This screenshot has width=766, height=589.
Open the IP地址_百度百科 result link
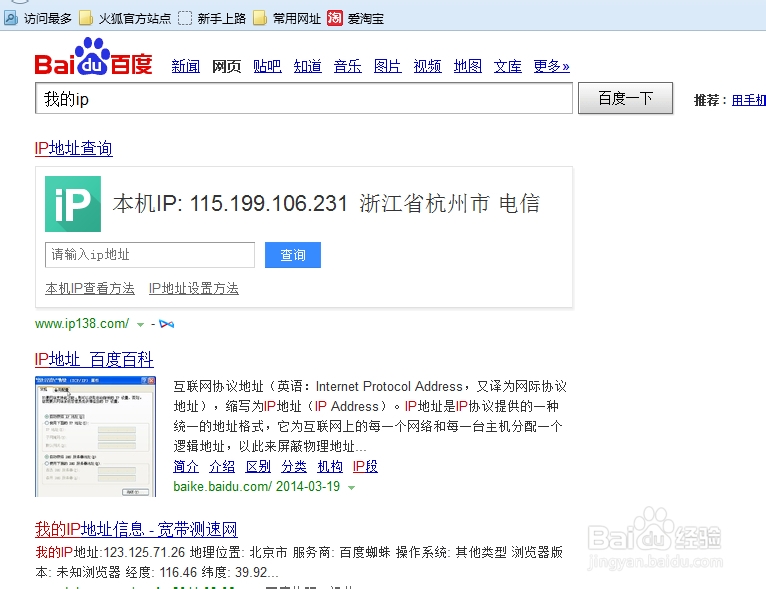tap(94, 359)
